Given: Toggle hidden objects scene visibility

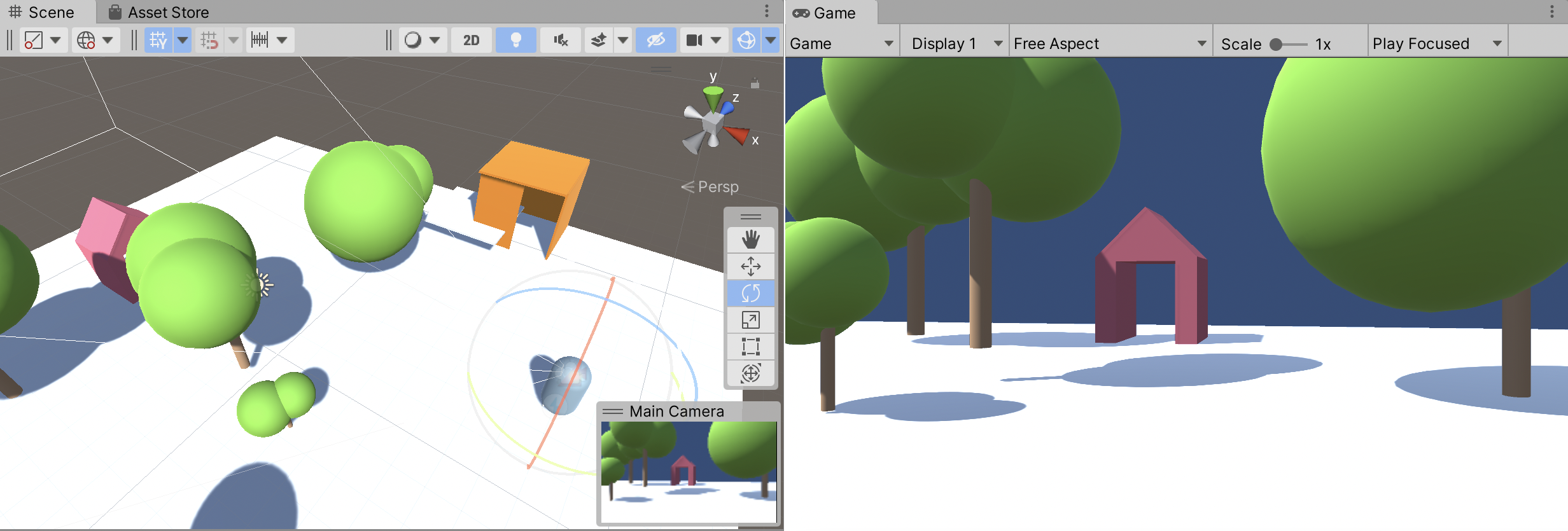Looking at the screenshot, I should [655, 40].
